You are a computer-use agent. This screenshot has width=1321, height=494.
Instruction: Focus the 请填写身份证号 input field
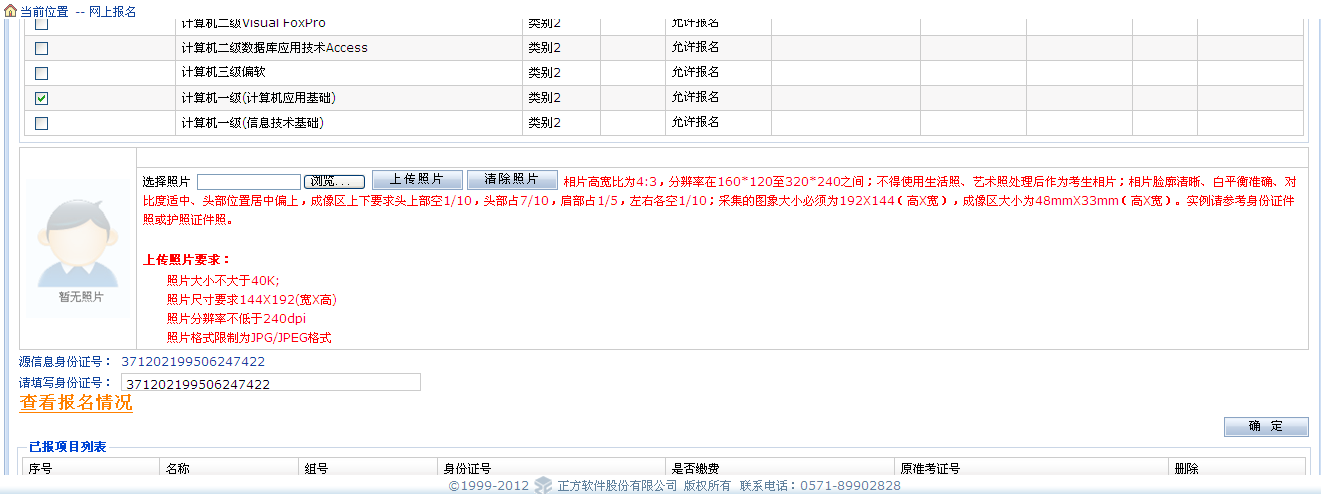[x=270, y=383]
